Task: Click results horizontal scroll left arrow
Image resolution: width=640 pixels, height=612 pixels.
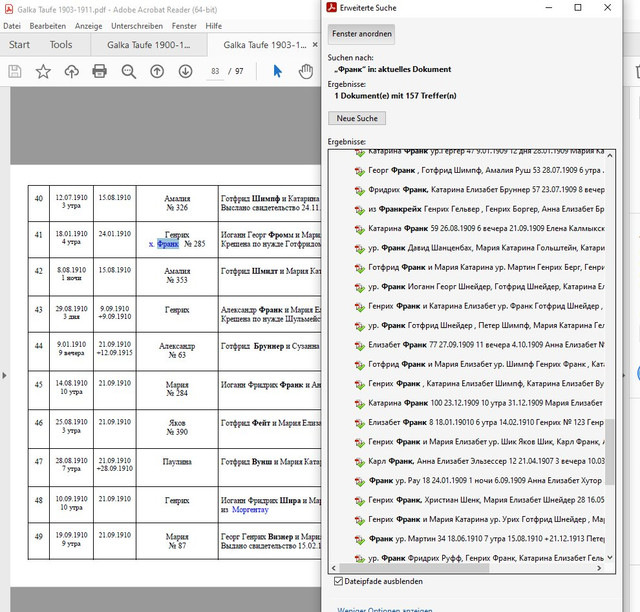Action: [x=334, y=568]
